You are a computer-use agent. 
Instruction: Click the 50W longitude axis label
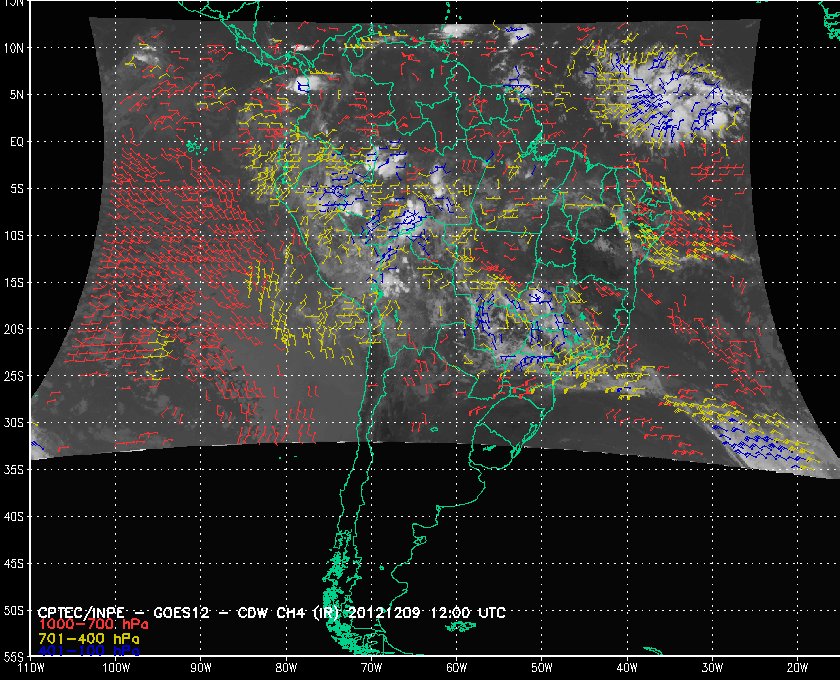click(541, 666)
